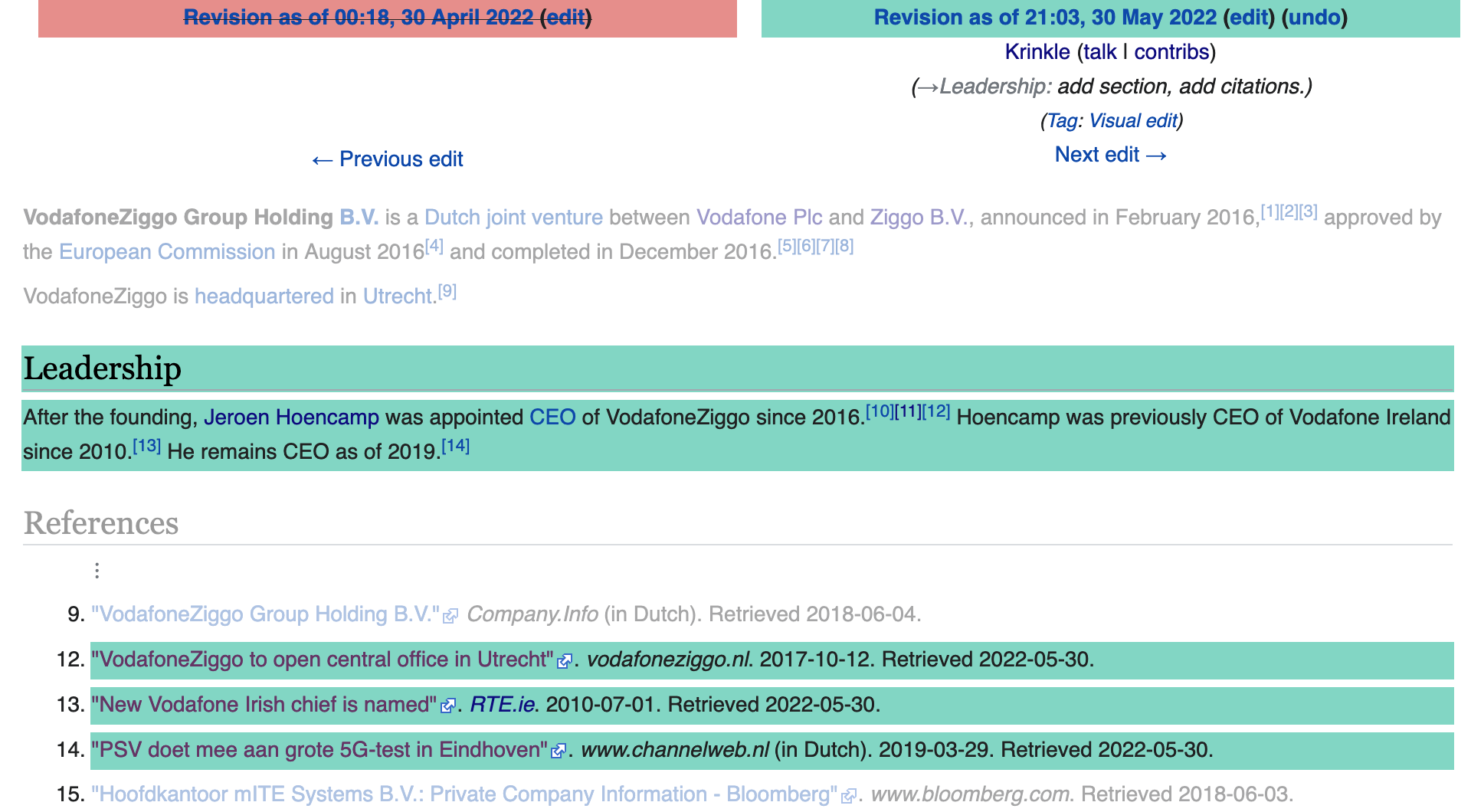Go to Previous edit

[x=388, y=159]
